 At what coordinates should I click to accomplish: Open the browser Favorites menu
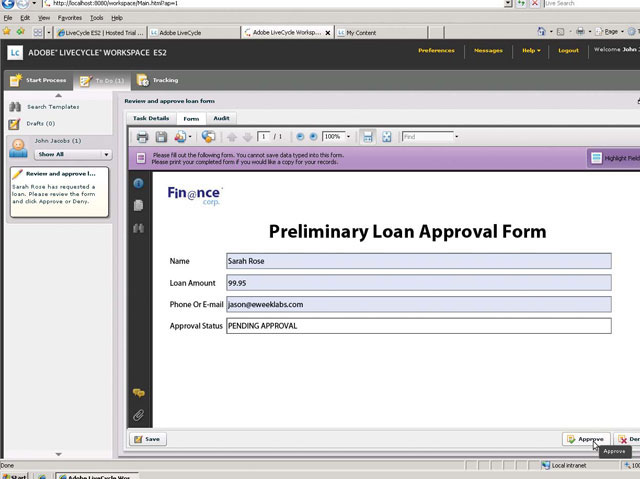[70, 18]
